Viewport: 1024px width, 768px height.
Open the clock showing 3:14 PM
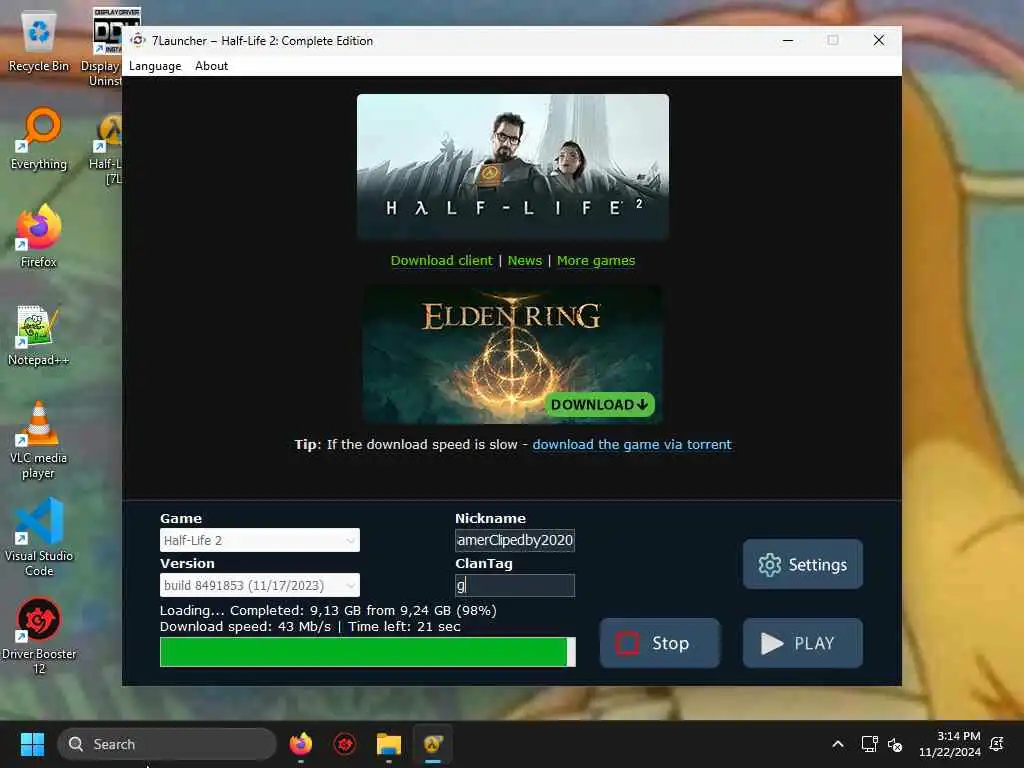pos(950,744)
